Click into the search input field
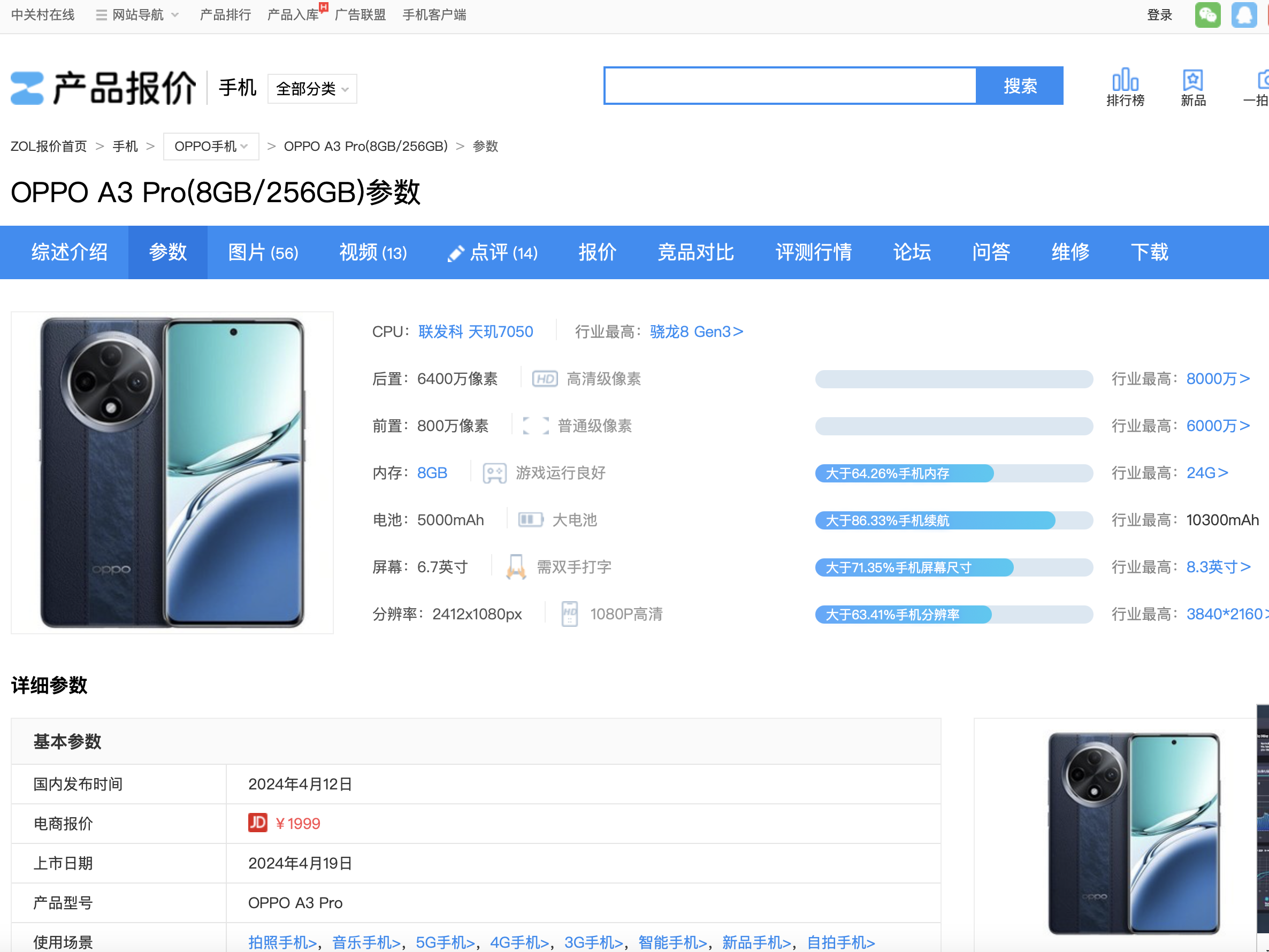This screenshot has height=952, width=1269. [x=791, y=86]
